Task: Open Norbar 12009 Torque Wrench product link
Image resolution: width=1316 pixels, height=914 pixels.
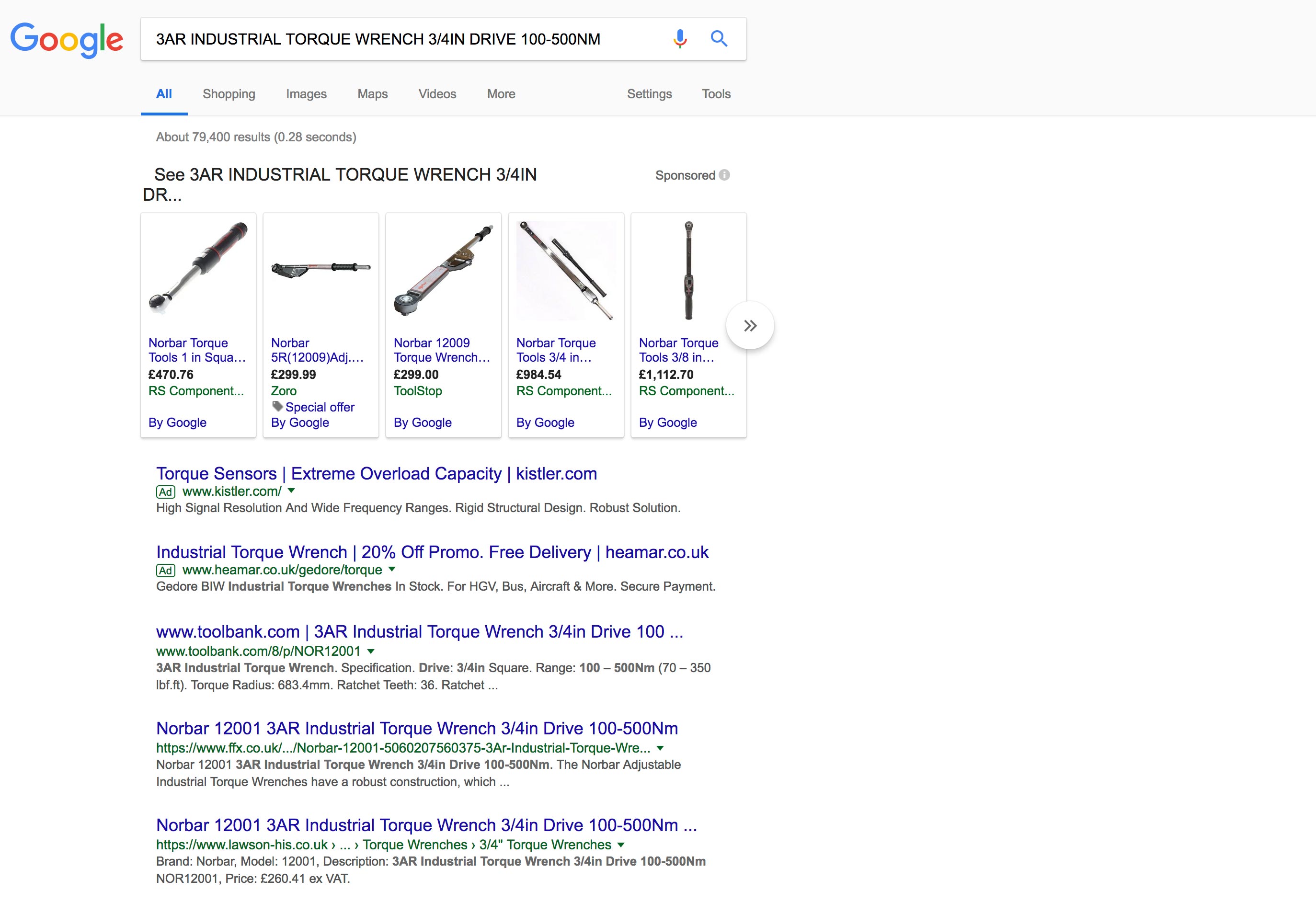Action: point(442,350)
